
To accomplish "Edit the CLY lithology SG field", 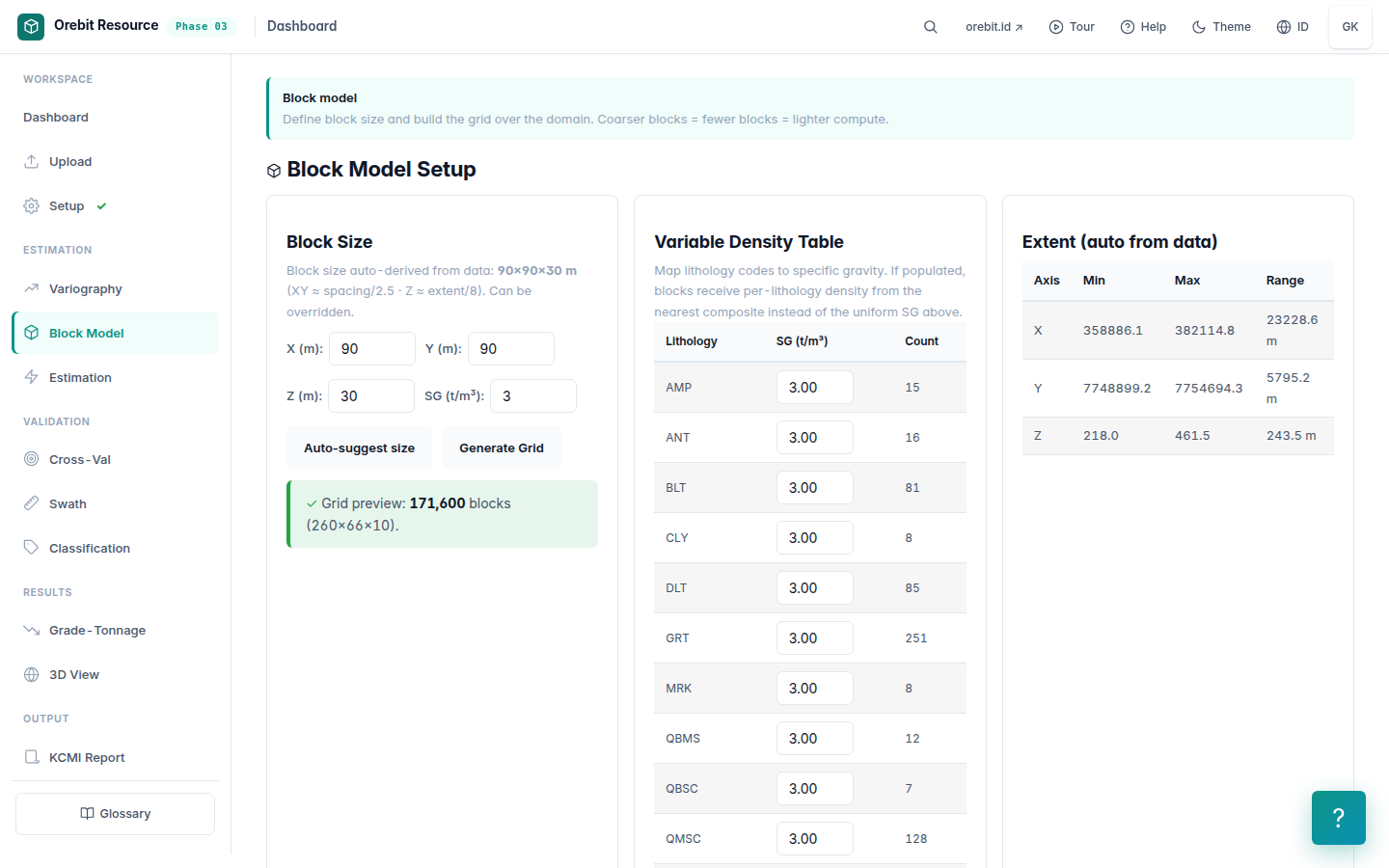I will coord(815,538).
